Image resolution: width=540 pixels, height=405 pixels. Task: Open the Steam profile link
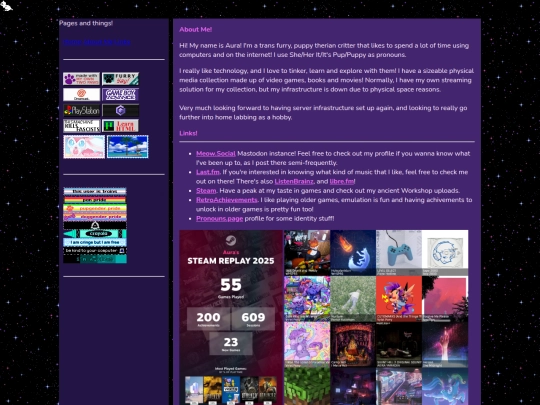(x=206, y=191)
